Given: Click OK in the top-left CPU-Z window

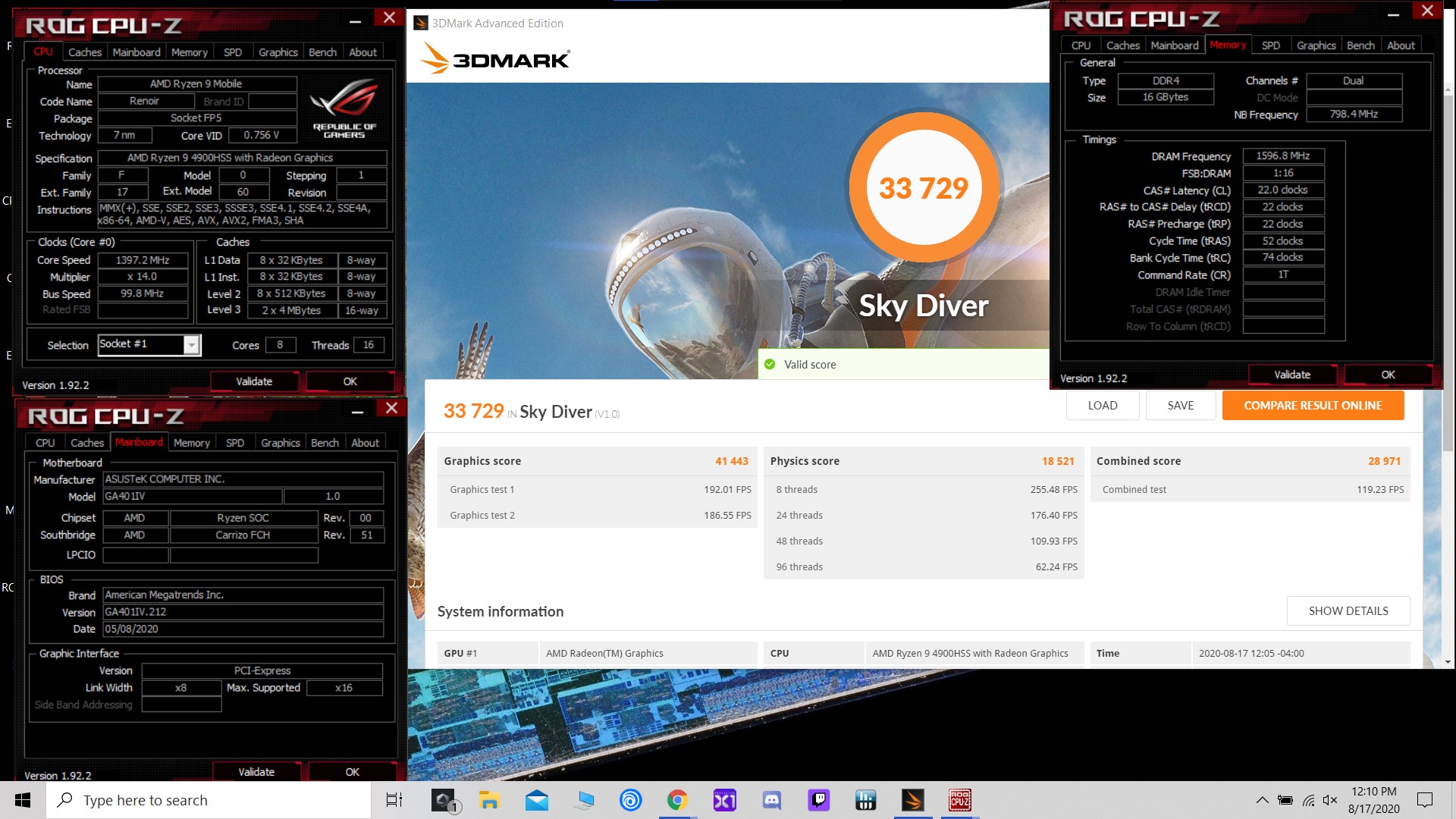Looking at the screenshot, I should [350, 381].
